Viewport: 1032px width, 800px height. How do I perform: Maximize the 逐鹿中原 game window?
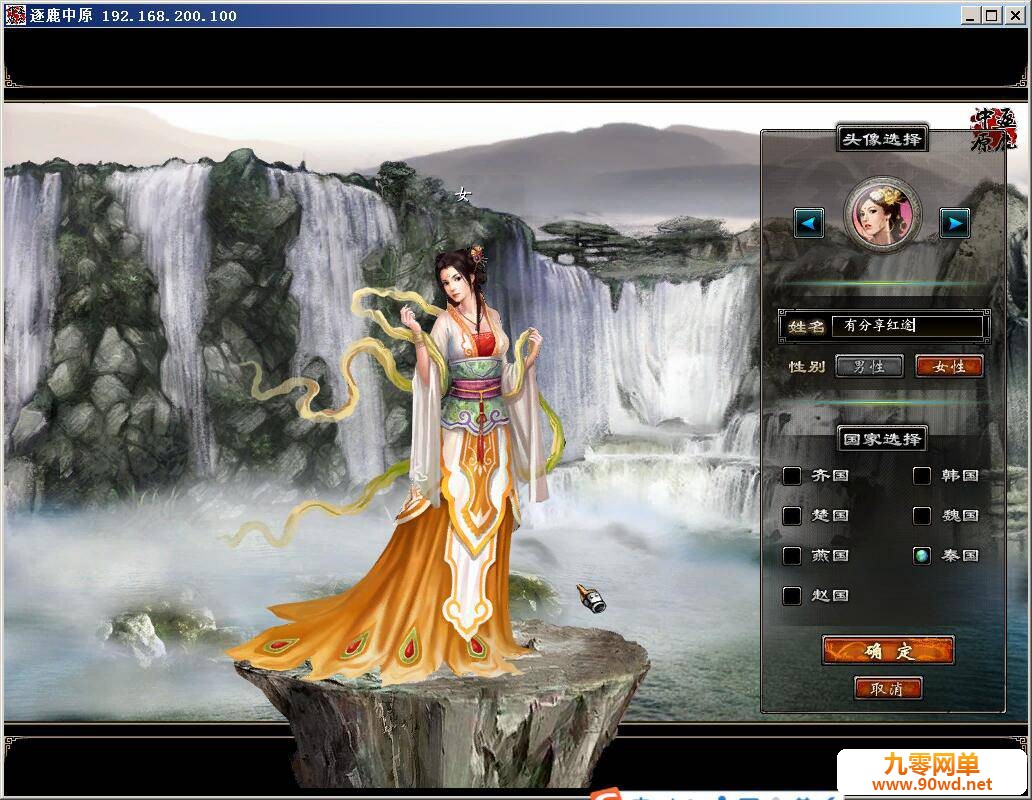coord(992,15)
